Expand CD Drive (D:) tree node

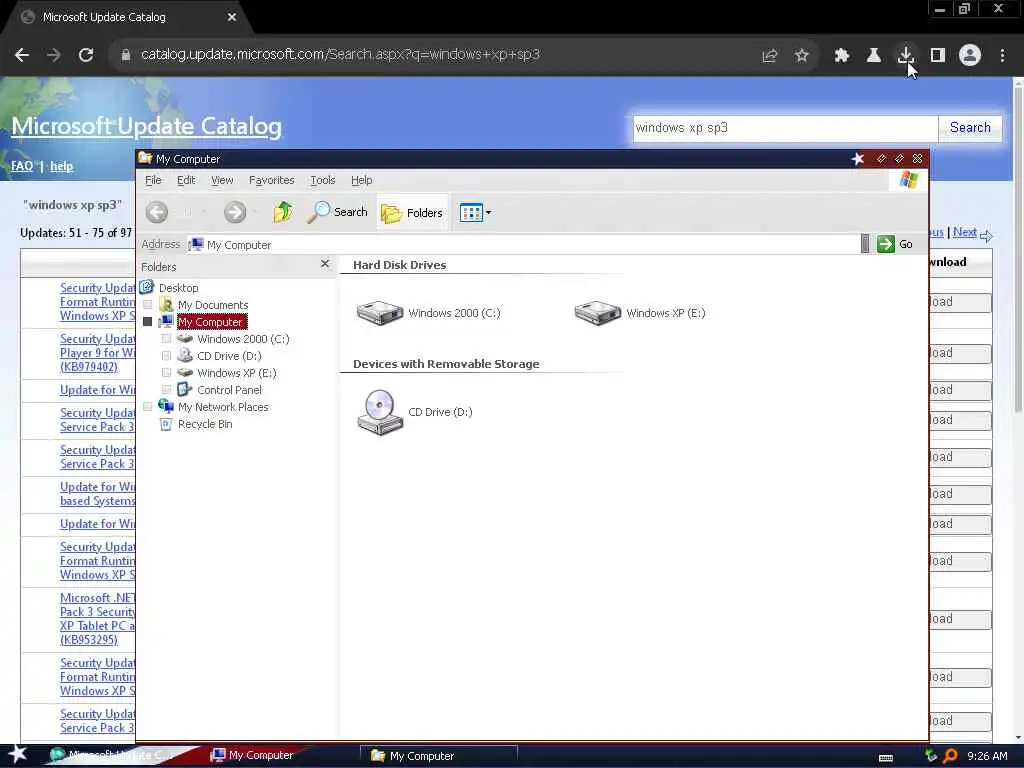[x=167, y=356]
